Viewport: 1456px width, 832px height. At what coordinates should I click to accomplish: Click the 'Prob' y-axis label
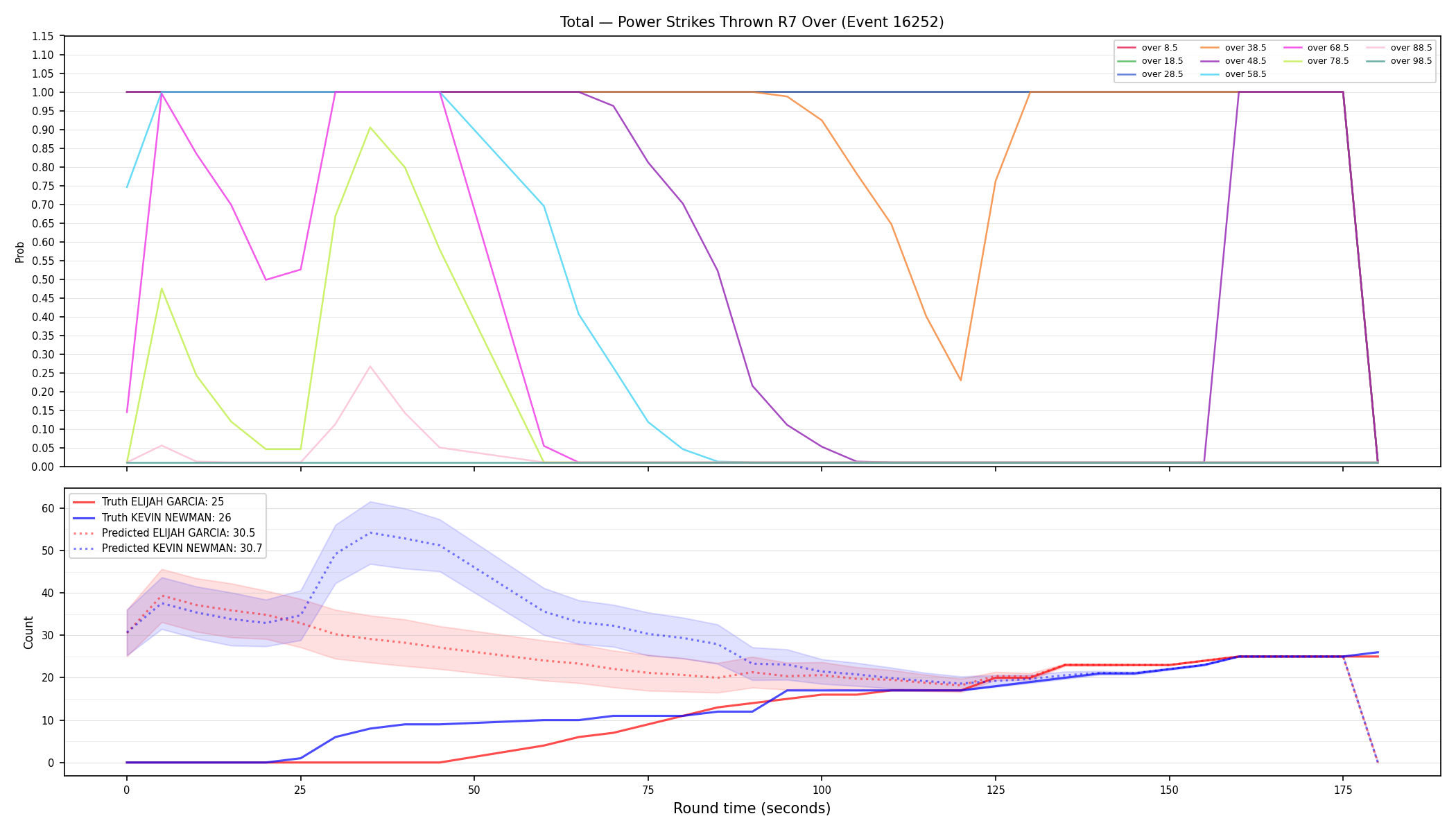pos(20,252)
